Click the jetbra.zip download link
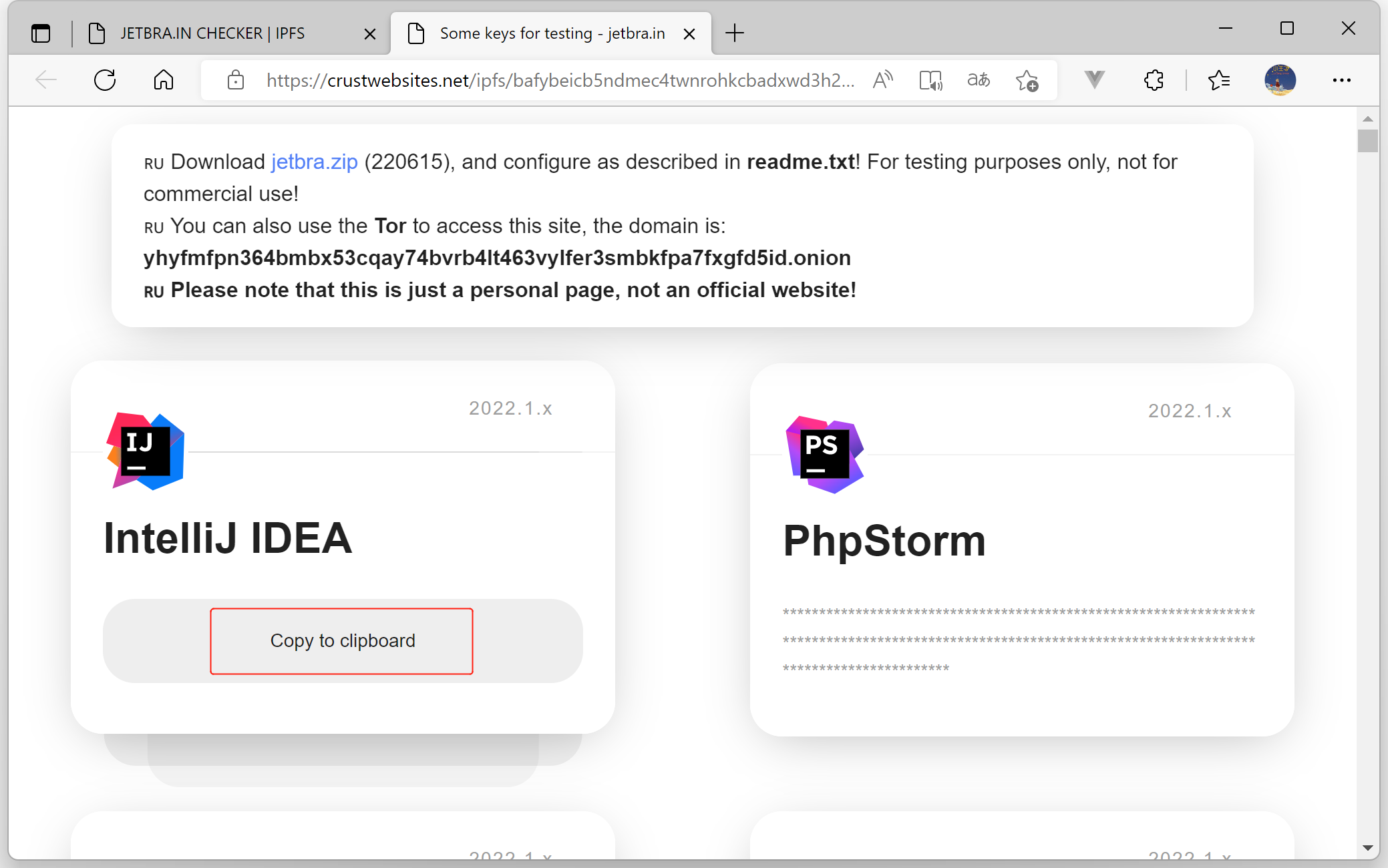 coord(314,162)
